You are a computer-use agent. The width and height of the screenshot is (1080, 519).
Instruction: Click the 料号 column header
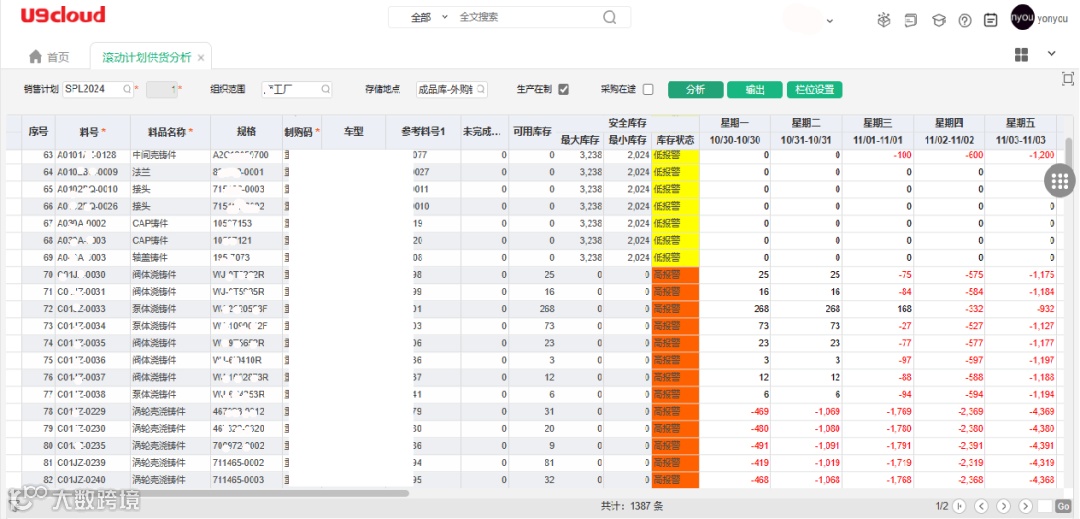92,131
